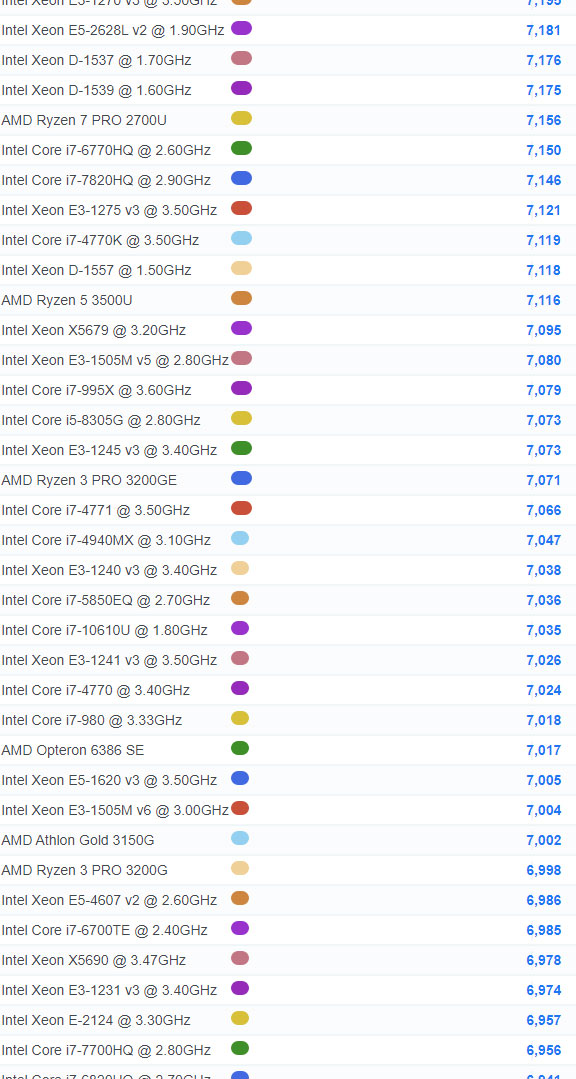This screenshot has width=576, height=1079.
Task: Click Intel Xeon X5690 @ 3.47GHz
Action: (94, 961)
